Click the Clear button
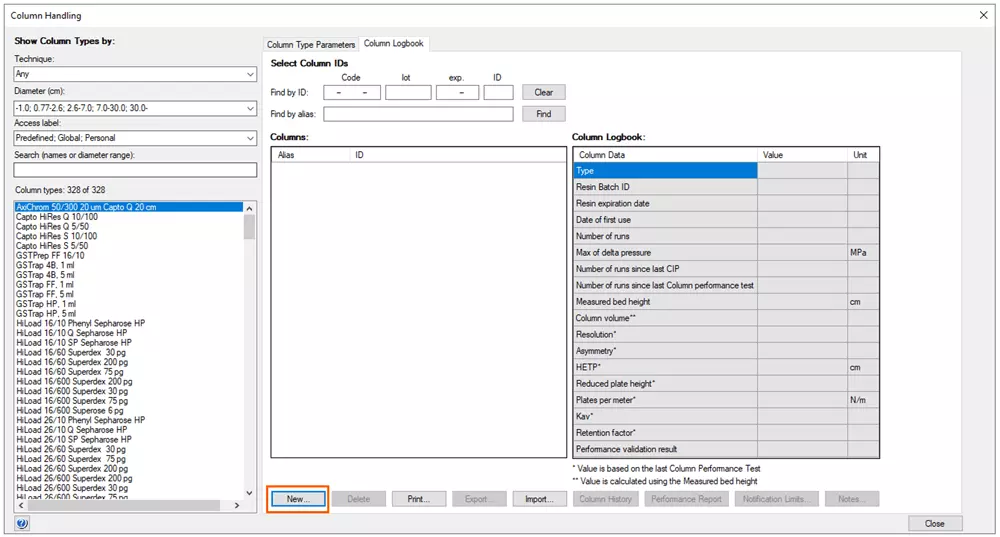Image resolution: width=1000 pixels, height=537 pixels. click(x=543, y=93)
